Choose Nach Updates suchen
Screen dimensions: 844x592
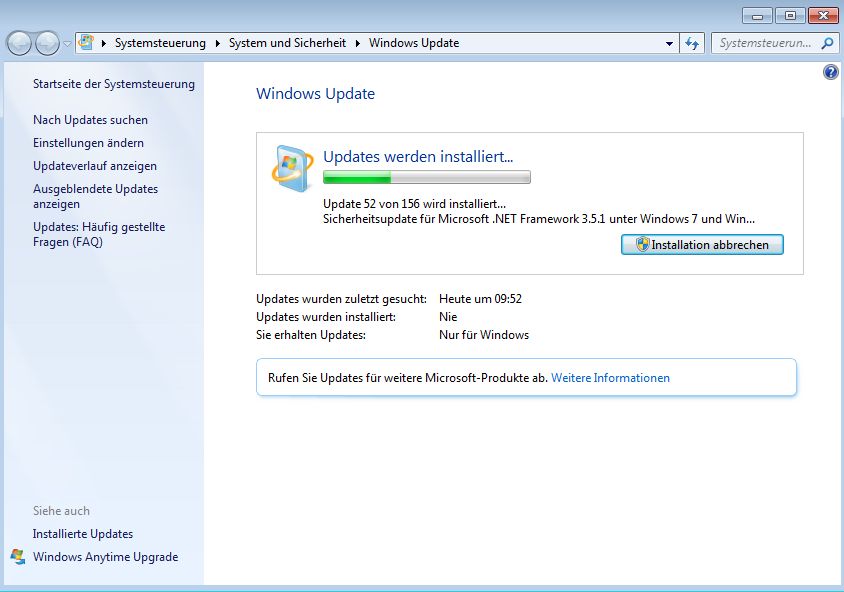click(90, 120)
